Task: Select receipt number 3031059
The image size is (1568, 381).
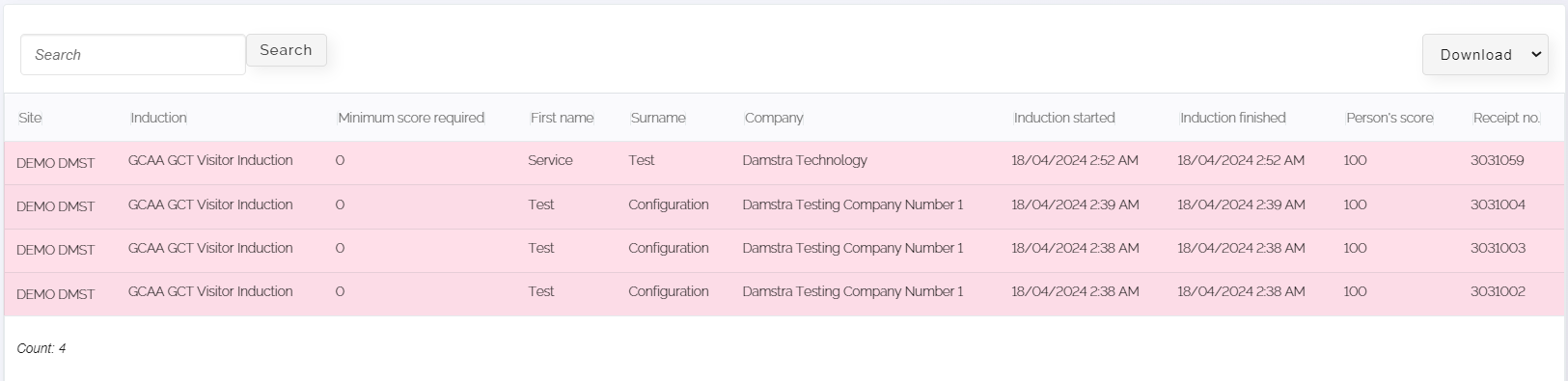Action: point(1498,160)
